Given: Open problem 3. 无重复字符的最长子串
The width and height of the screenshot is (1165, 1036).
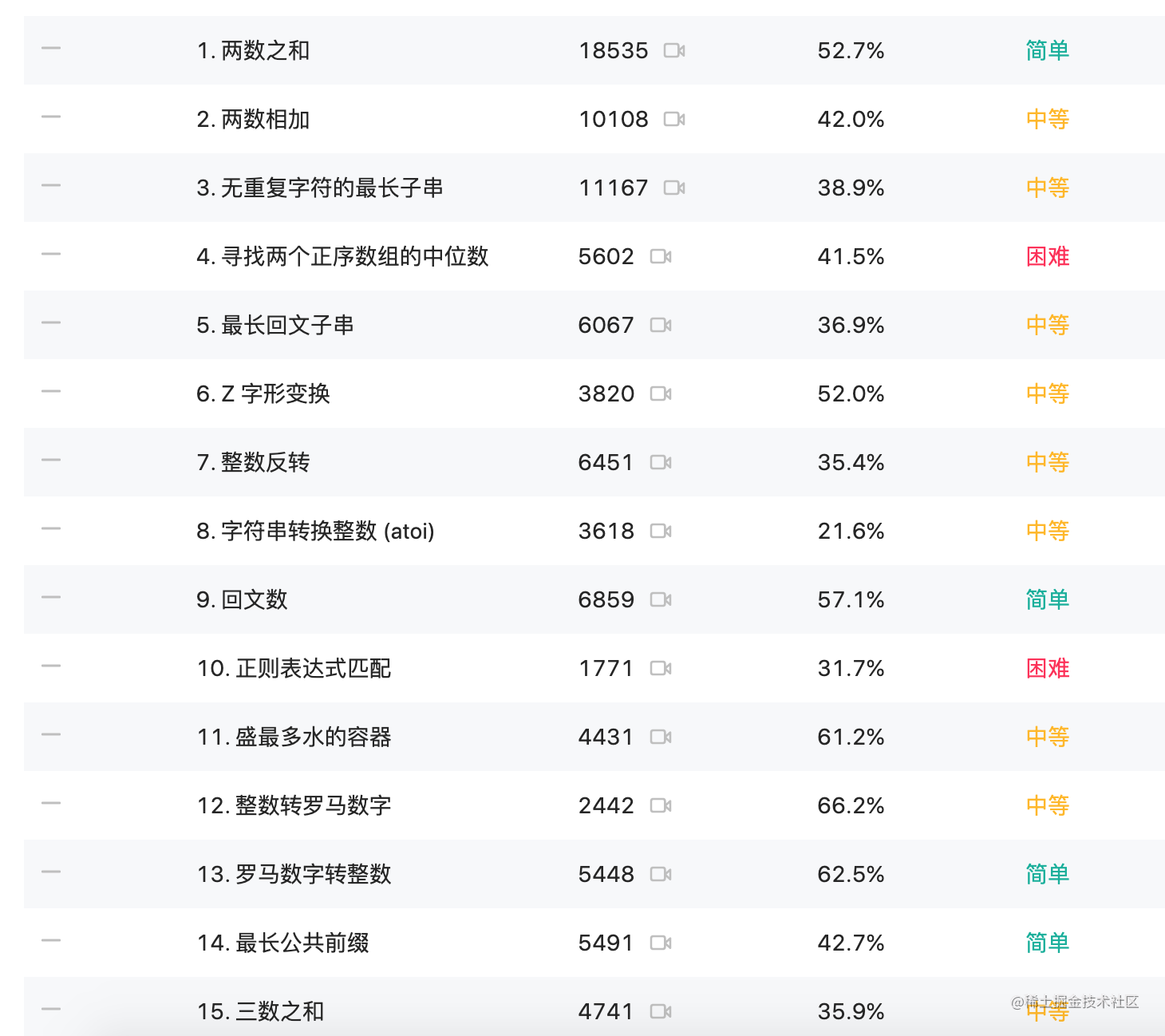Looking at the screenshot, I should [320, 188].
